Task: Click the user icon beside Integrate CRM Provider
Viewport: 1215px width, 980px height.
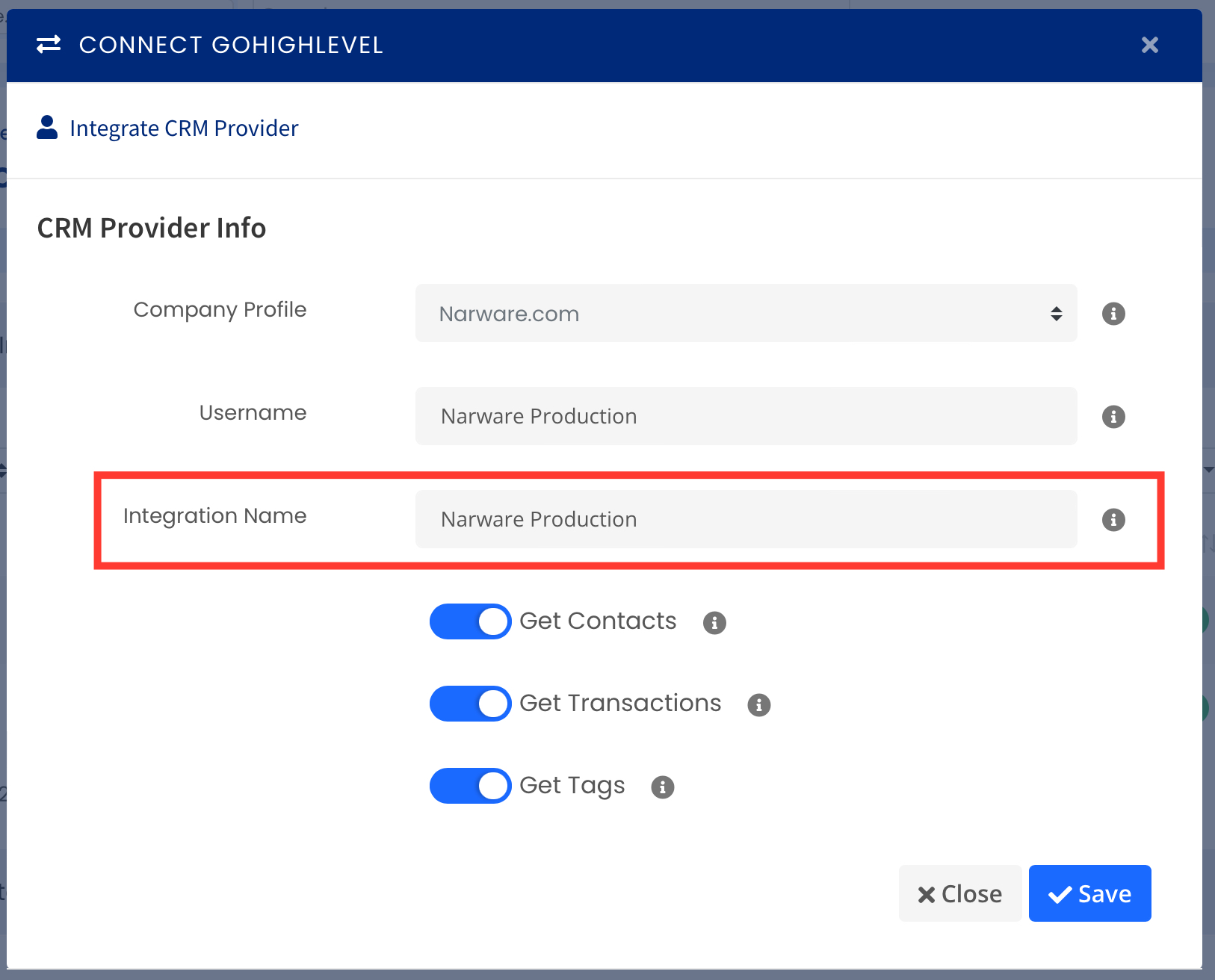Action: (47, 128)
